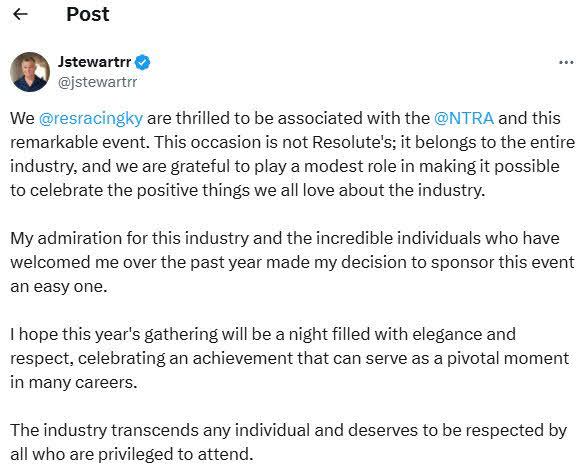
Task: Click the Post header title
Action: pyautogui.click(x=88, y=14)
